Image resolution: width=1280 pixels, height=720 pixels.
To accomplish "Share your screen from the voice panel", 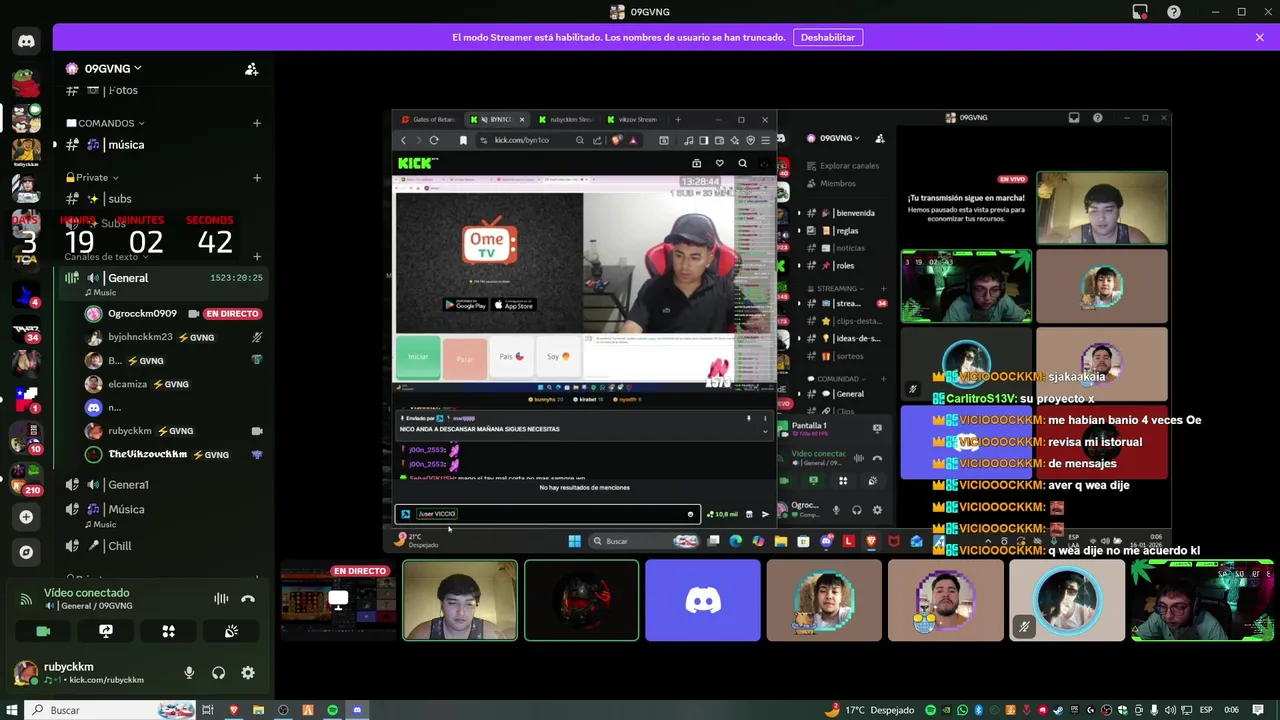I will coord(106,631).
